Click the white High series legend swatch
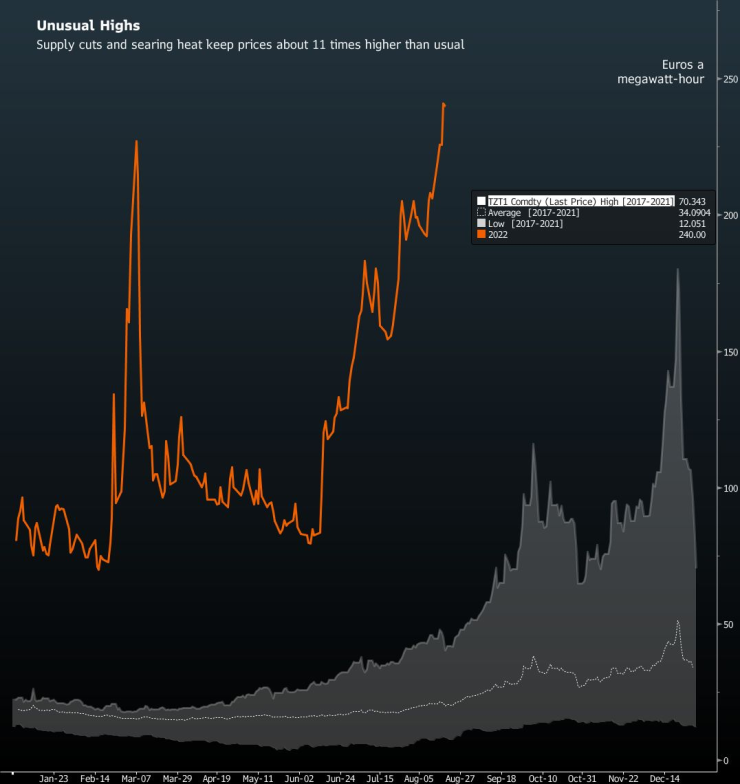The height and width of the screenshot is (784, 740). (x=481, y=201)
